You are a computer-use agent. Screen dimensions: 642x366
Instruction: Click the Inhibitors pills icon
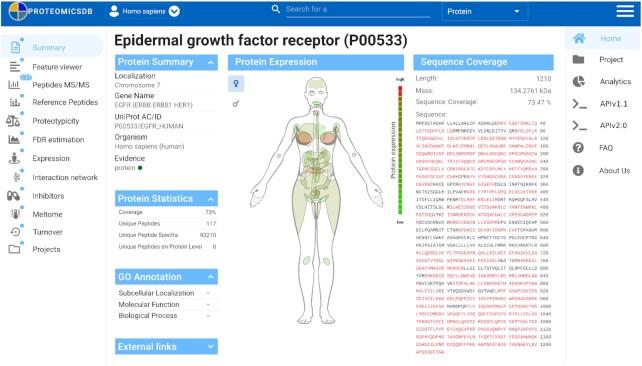click(x=14, y=196)
